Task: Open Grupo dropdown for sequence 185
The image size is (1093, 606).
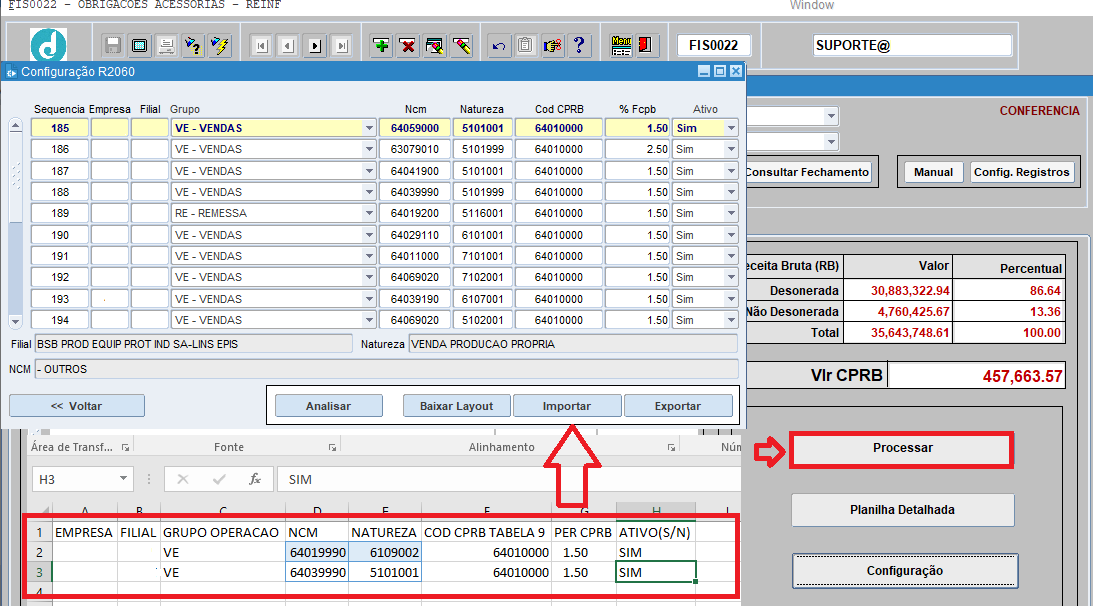Action: click(369, 128)
